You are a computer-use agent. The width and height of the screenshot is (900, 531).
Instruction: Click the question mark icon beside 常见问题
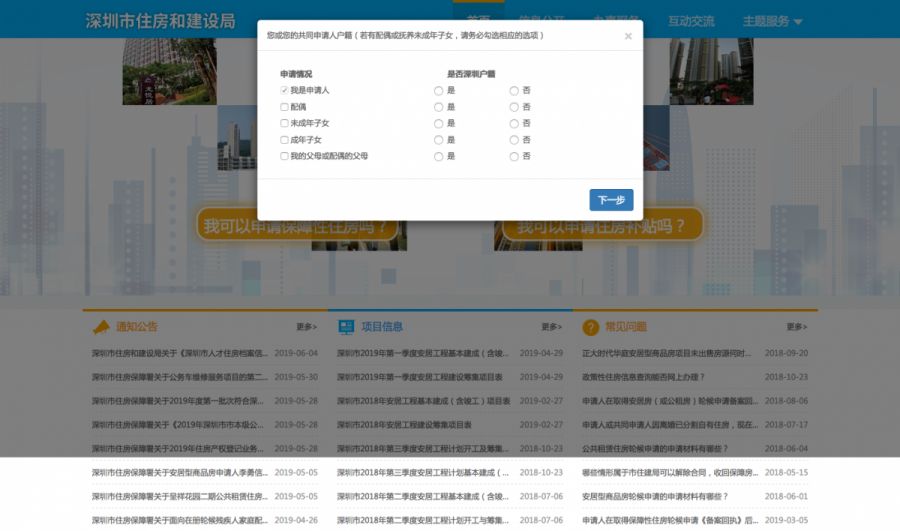click(591, 327)
